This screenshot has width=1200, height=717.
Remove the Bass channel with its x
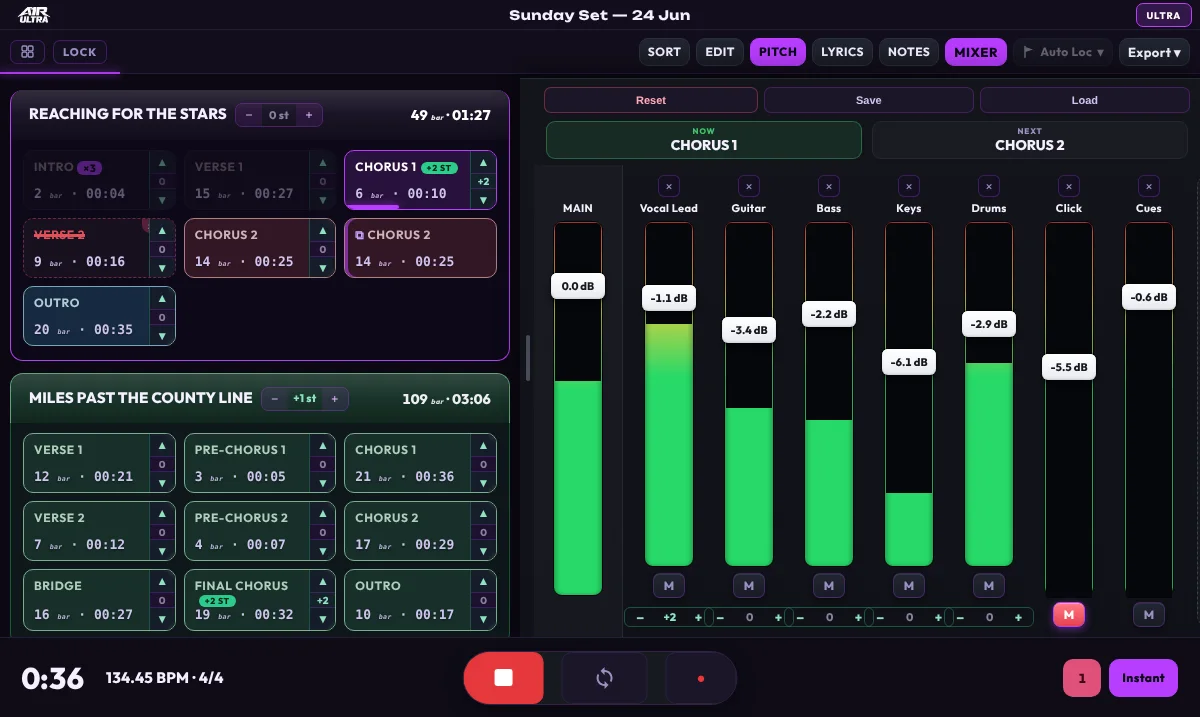coord(829,185)
